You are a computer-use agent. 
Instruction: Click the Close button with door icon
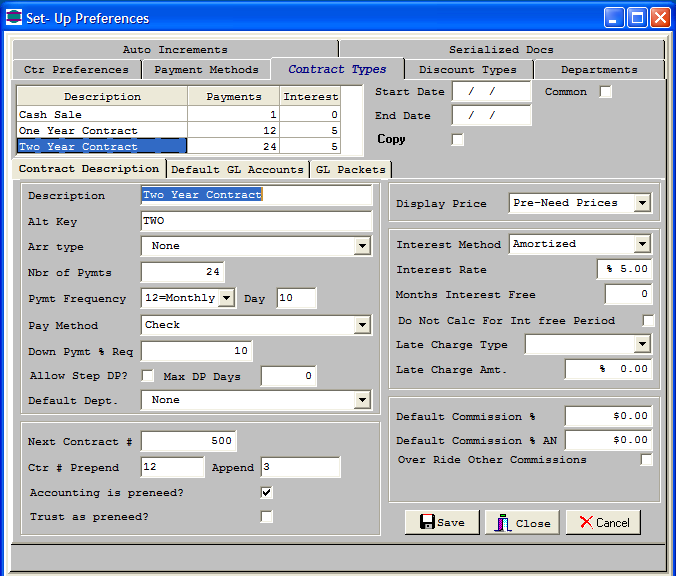pos(522,522)
